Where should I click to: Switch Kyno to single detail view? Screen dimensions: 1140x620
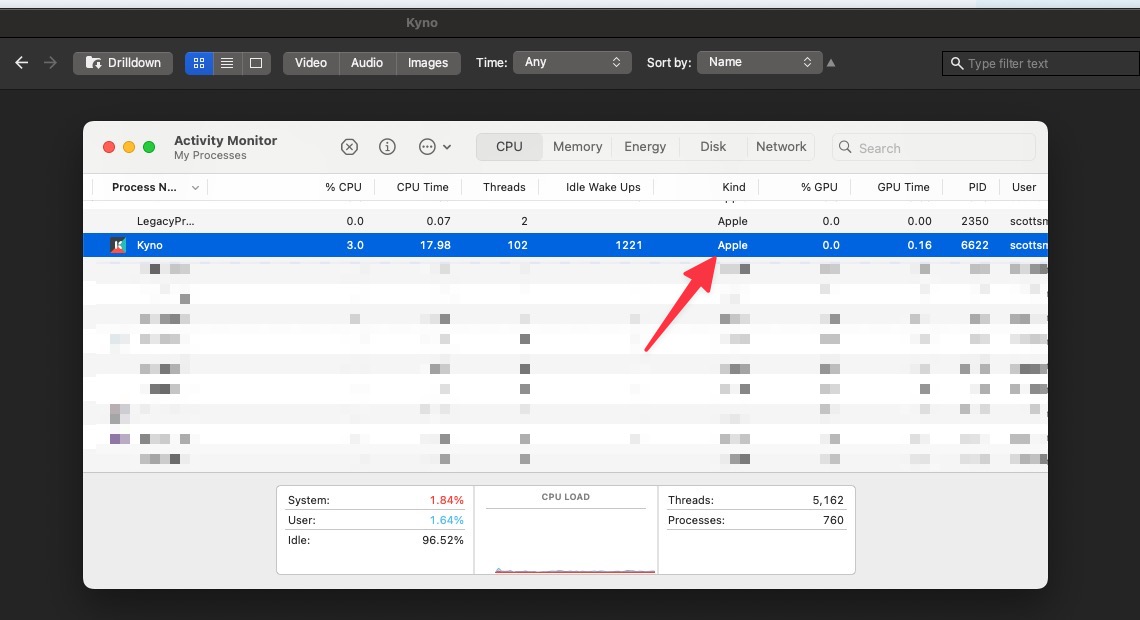256,63
